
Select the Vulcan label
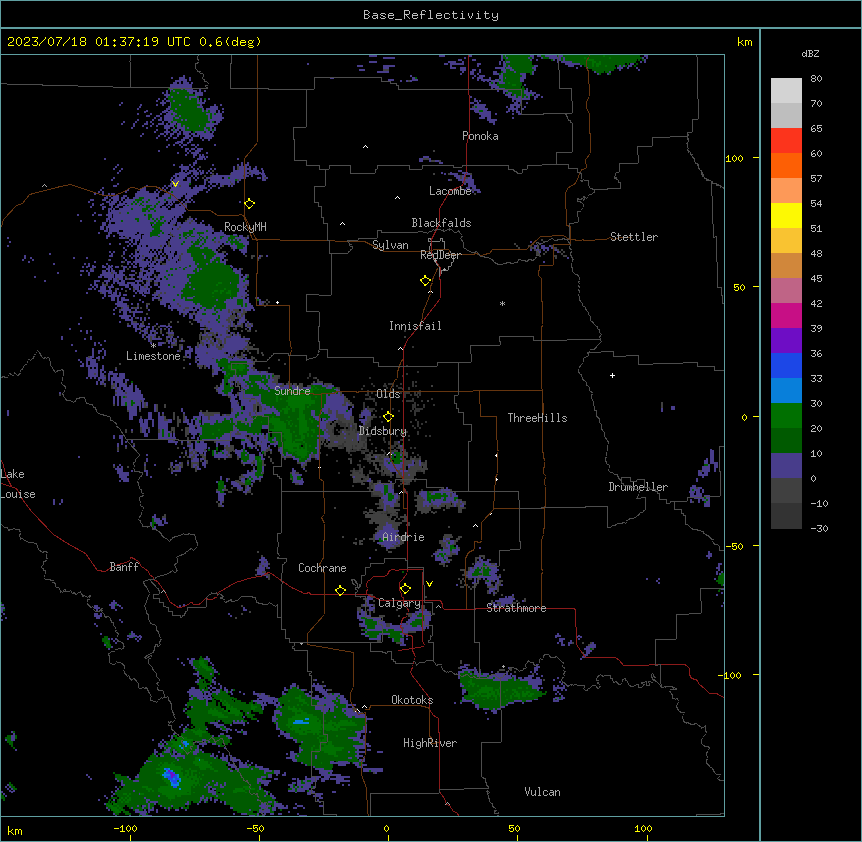point(543,792)
